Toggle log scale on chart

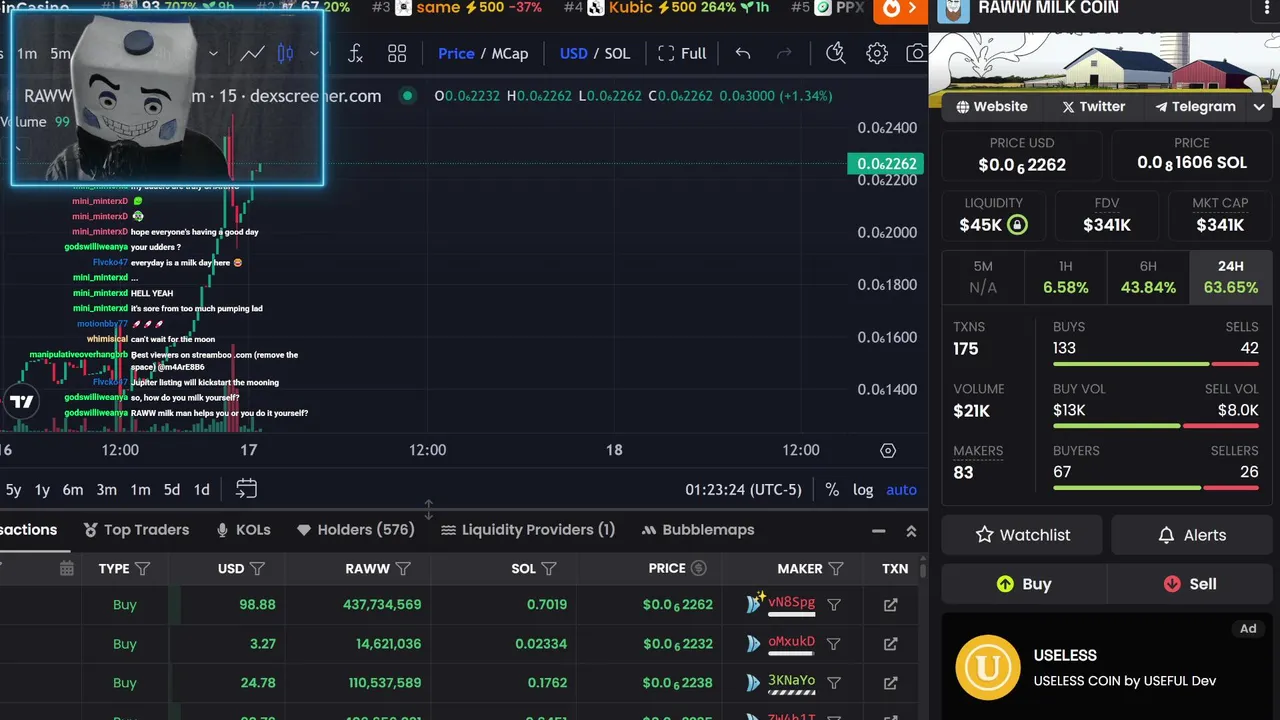click(x=863, y=489)
